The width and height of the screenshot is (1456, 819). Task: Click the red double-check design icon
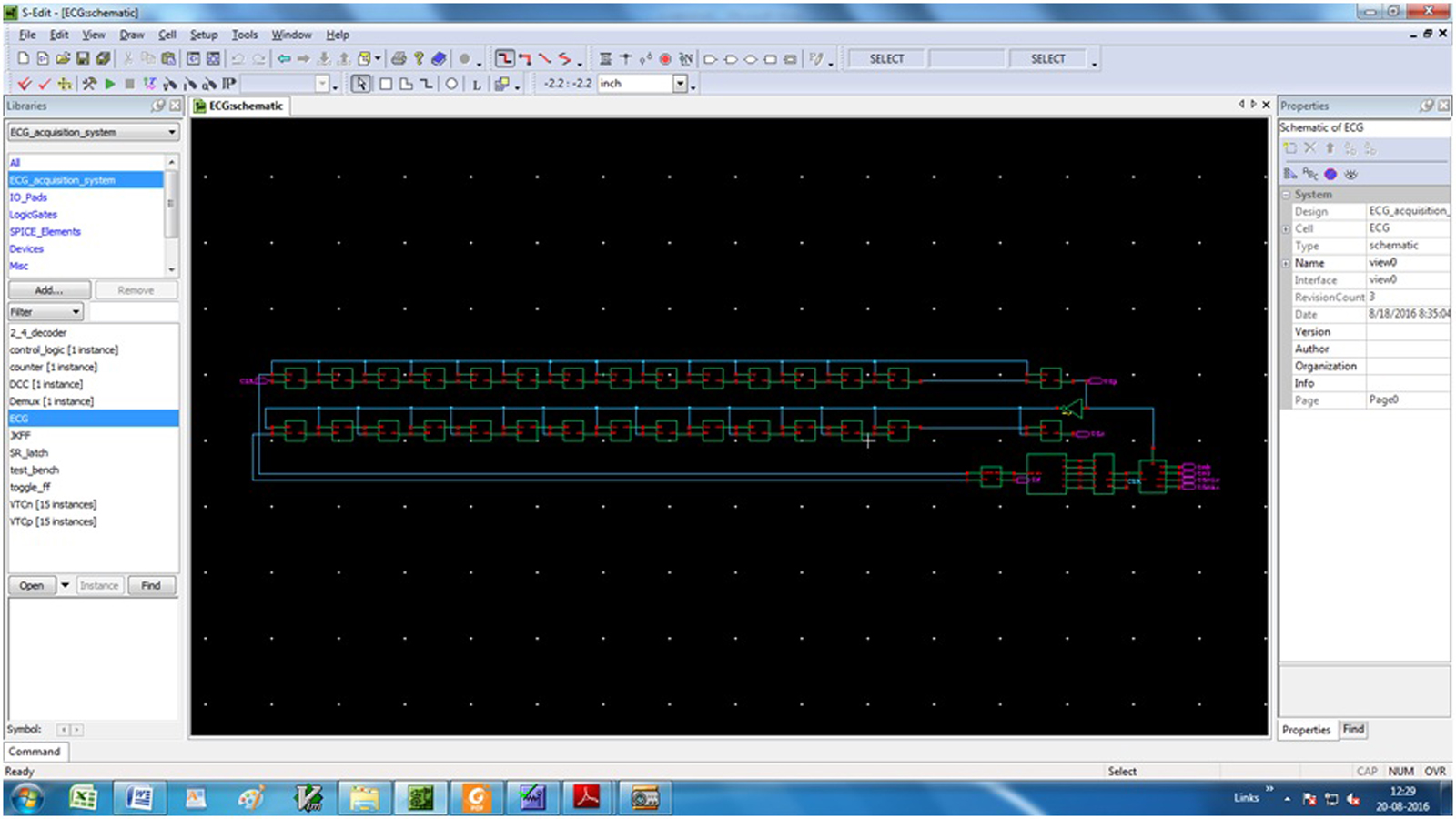tap(25, 84)
